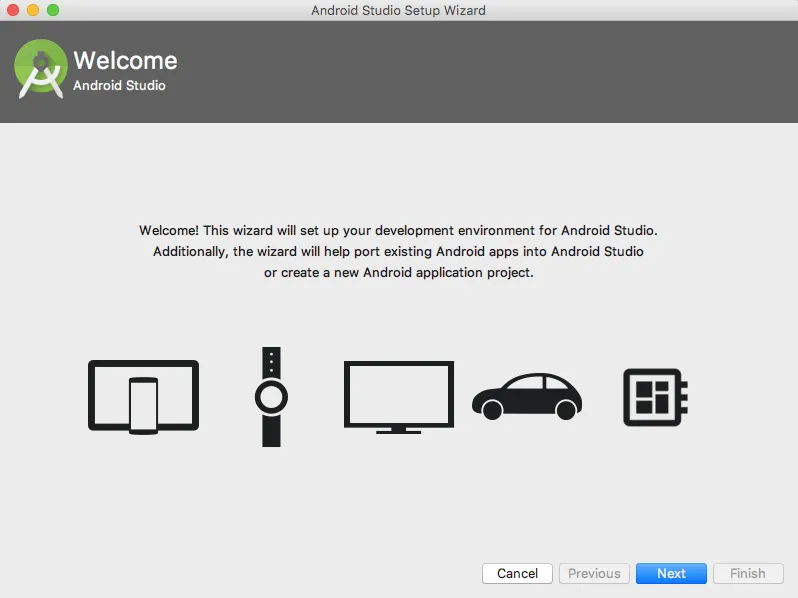Image resolution: width=798 pixels, height=598 pixels.
Task: Click the large Welcome heading
Action: 125,60
